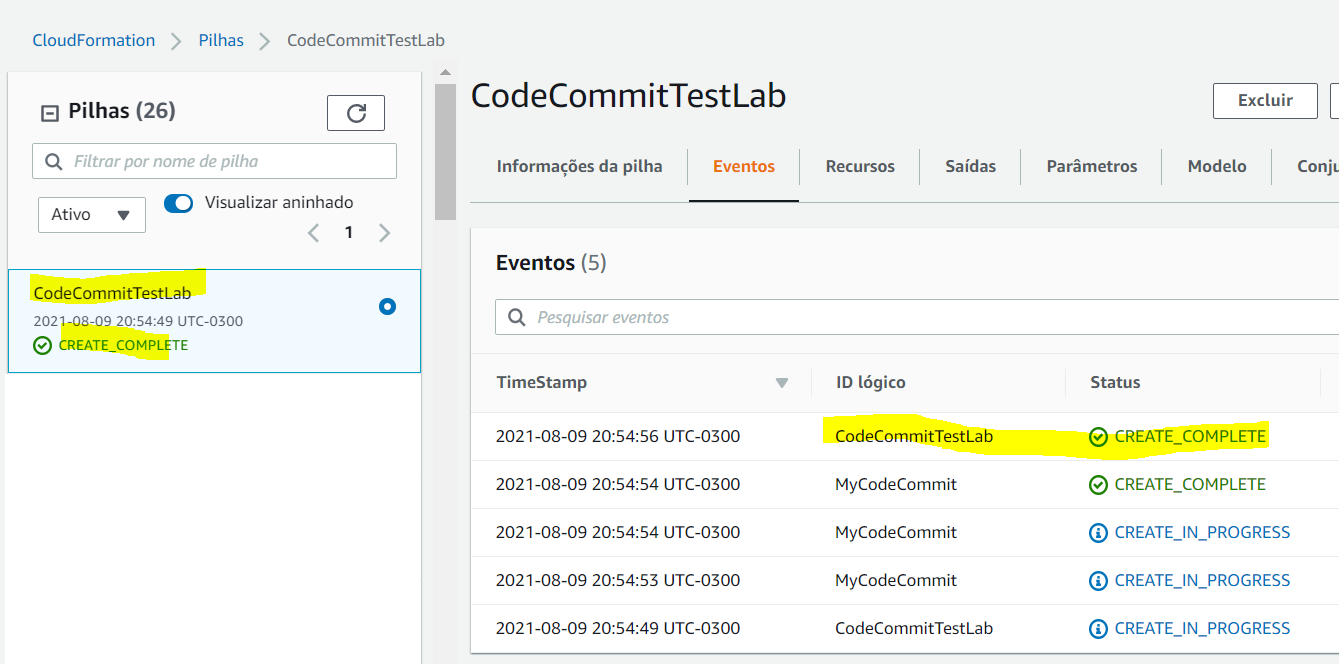Click search magnifier icon in events search
Image resolution: width=1339 pixels, height=664 pixels.
(x=517, y=317)
